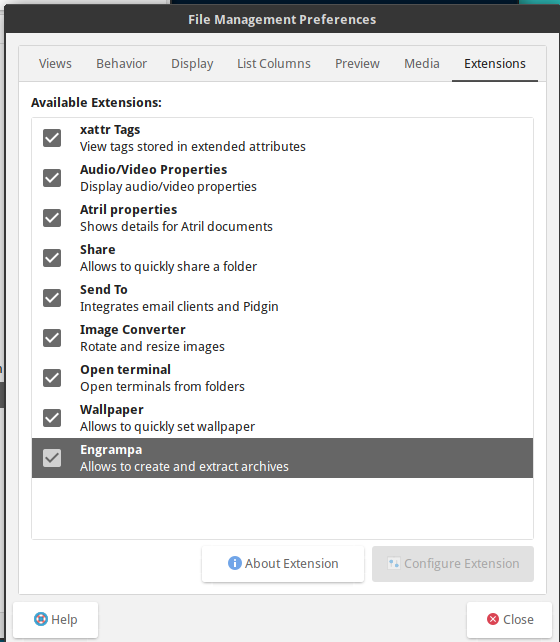Click the red X Close icon
This screenshot has width=560, height=642.
click(x=493, y=619)
